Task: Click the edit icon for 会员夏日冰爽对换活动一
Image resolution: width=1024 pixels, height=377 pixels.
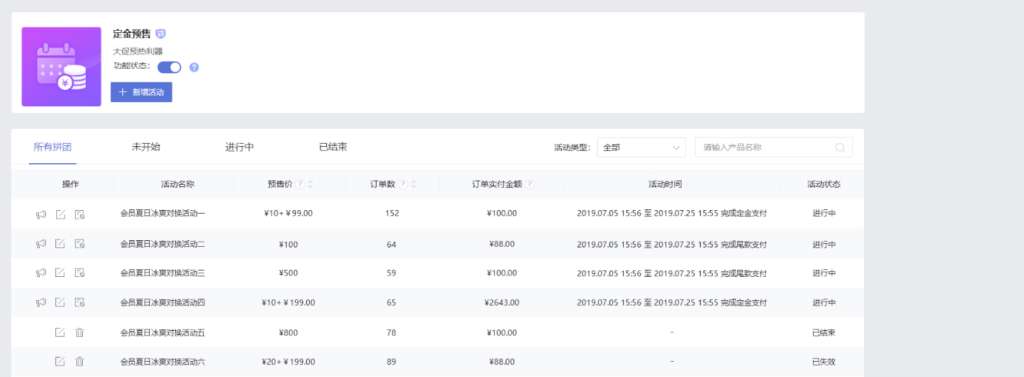Action: pyautogui.click(x=60, y=214)
